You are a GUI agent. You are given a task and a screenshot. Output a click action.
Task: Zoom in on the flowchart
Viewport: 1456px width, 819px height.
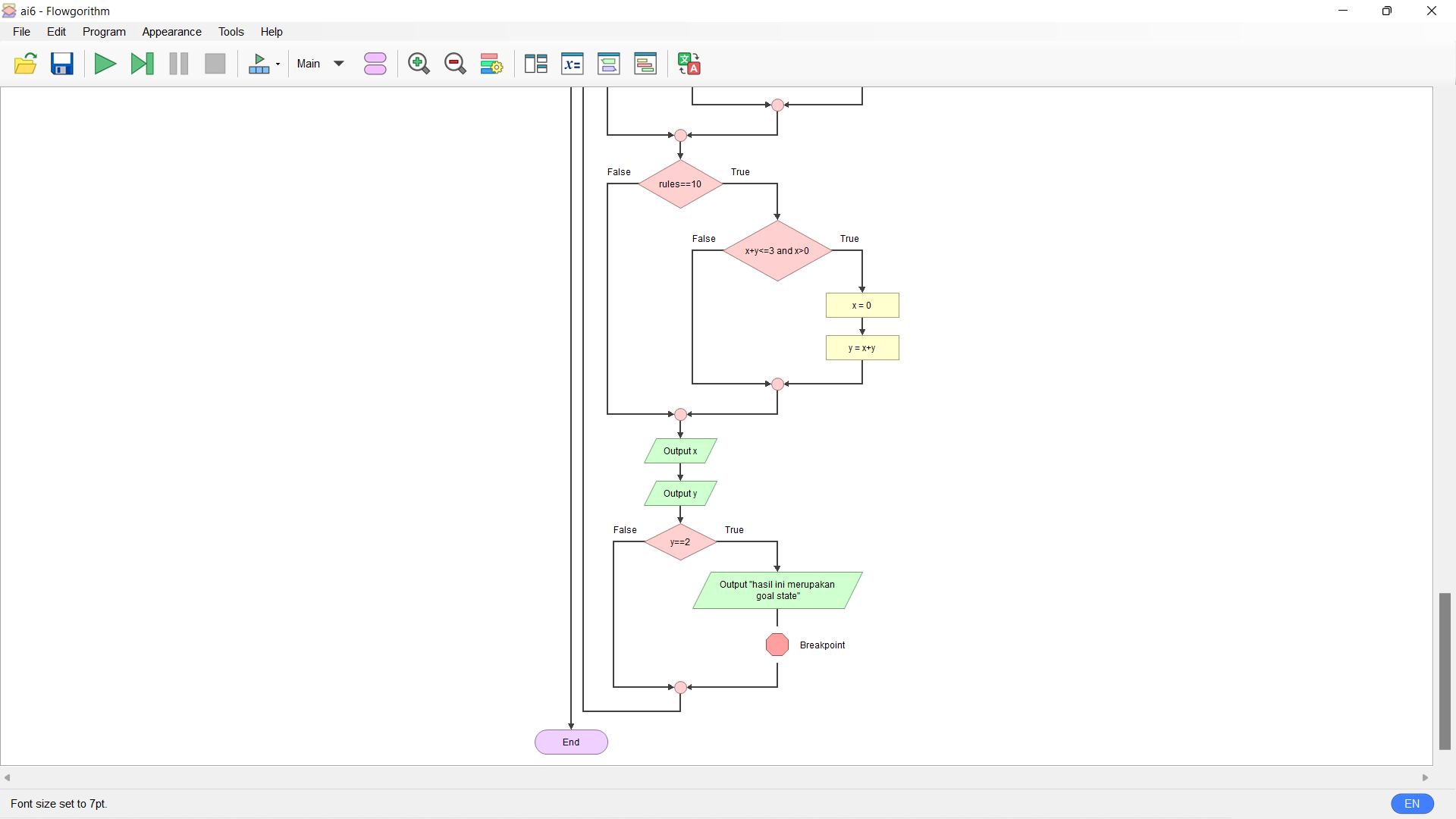click(x=419, y=64)
